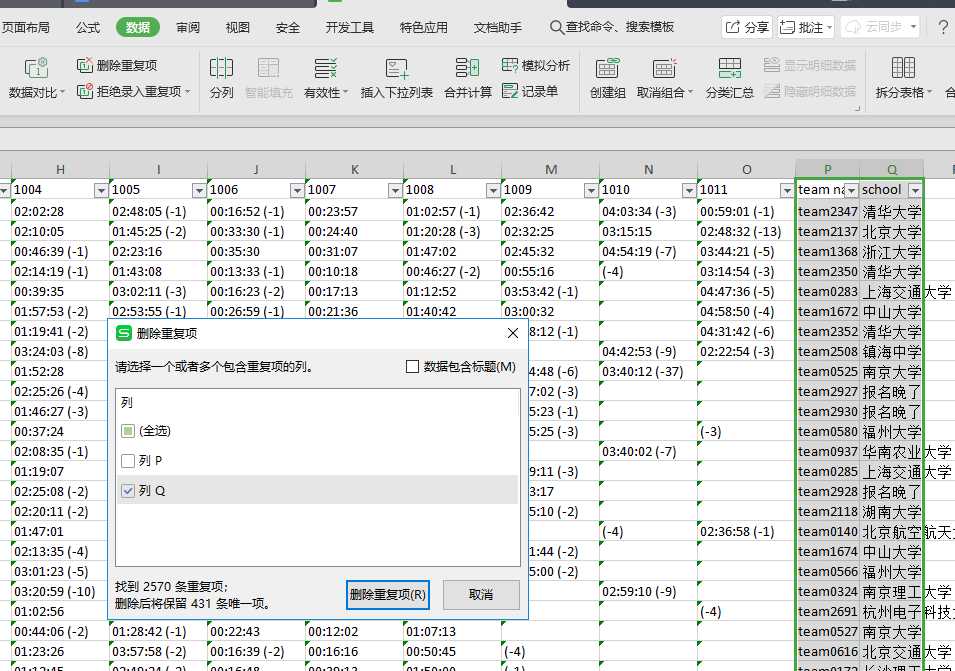Open the 记录单 record form

click(x=530, y=91)
